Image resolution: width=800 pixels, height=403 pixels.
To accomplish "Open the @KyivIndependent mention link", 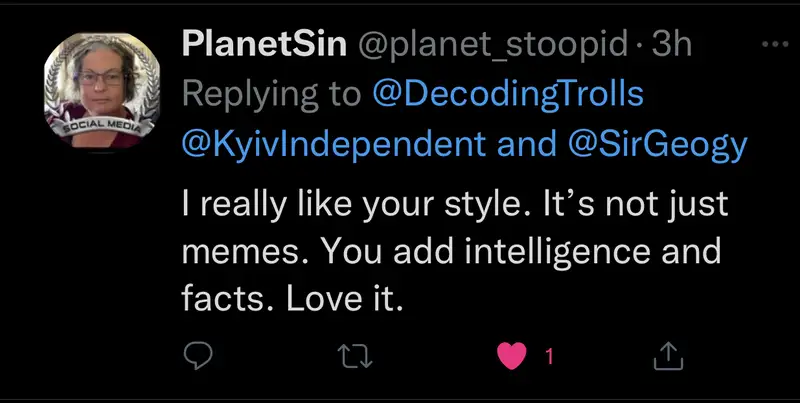I will 334,144.
